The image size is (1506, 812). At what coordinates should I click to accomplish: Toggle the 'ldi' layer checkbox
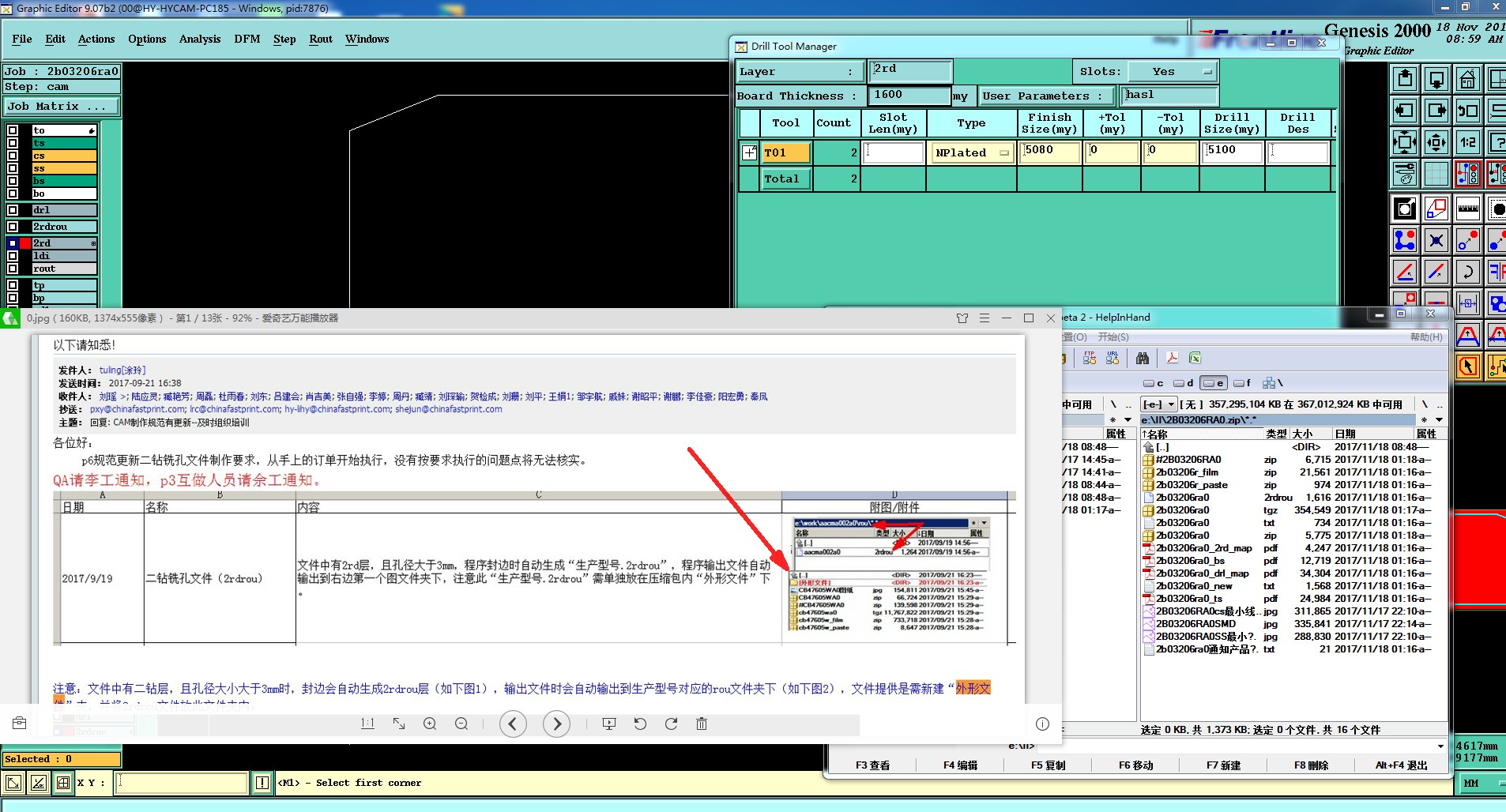[13, 256]
